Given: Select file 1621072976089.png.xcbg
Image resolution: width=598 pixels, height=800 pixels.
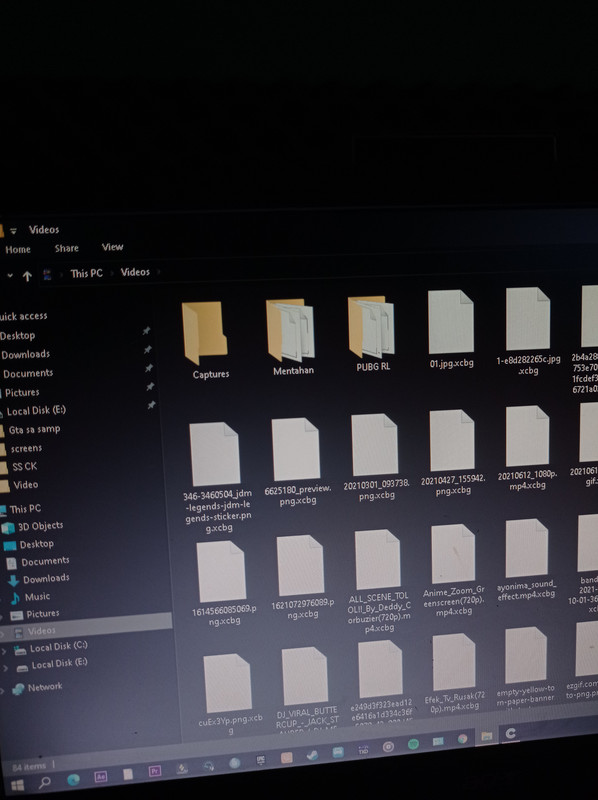Looking at the screenshot, I should 302,577.
